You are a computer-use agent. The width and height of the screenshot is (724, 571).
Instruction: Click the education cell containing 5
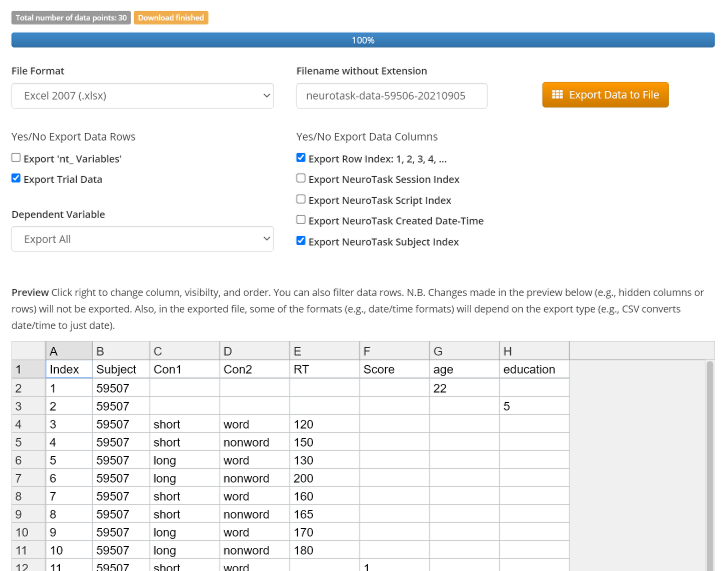pos(533,406)
